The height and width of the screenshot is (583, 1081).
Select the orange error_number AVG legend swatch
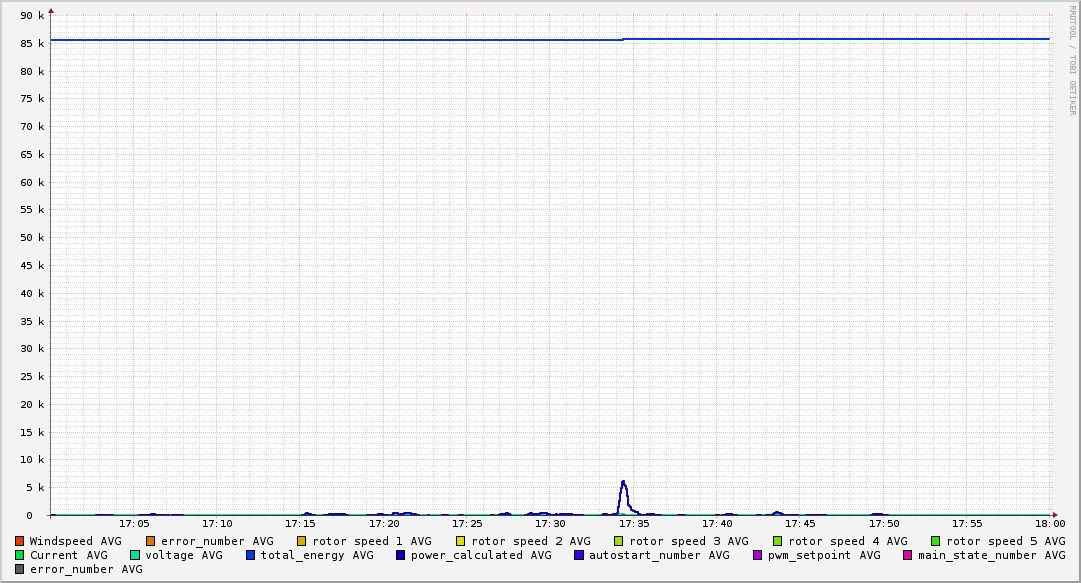[x=151, y=541]
